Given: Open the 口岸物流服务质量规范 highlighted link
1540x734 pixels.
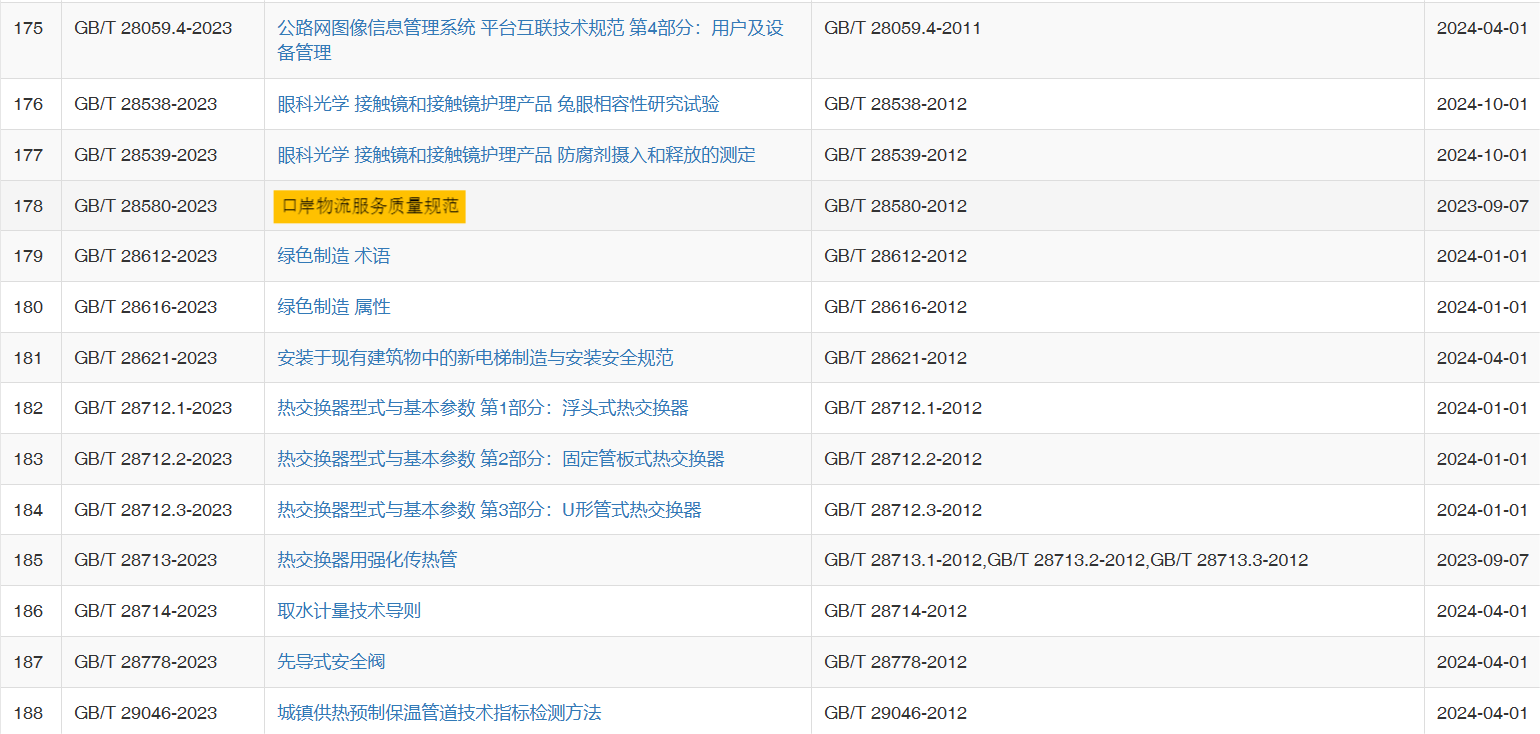Looking at the screenshot, I should [x=370, y=206].
